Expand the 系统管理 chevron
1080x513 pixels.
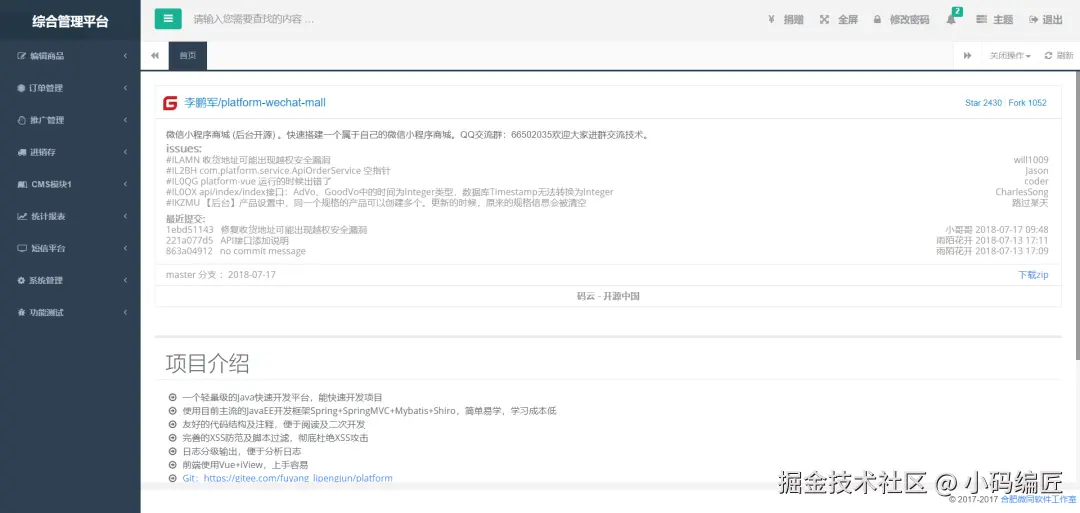125,280
